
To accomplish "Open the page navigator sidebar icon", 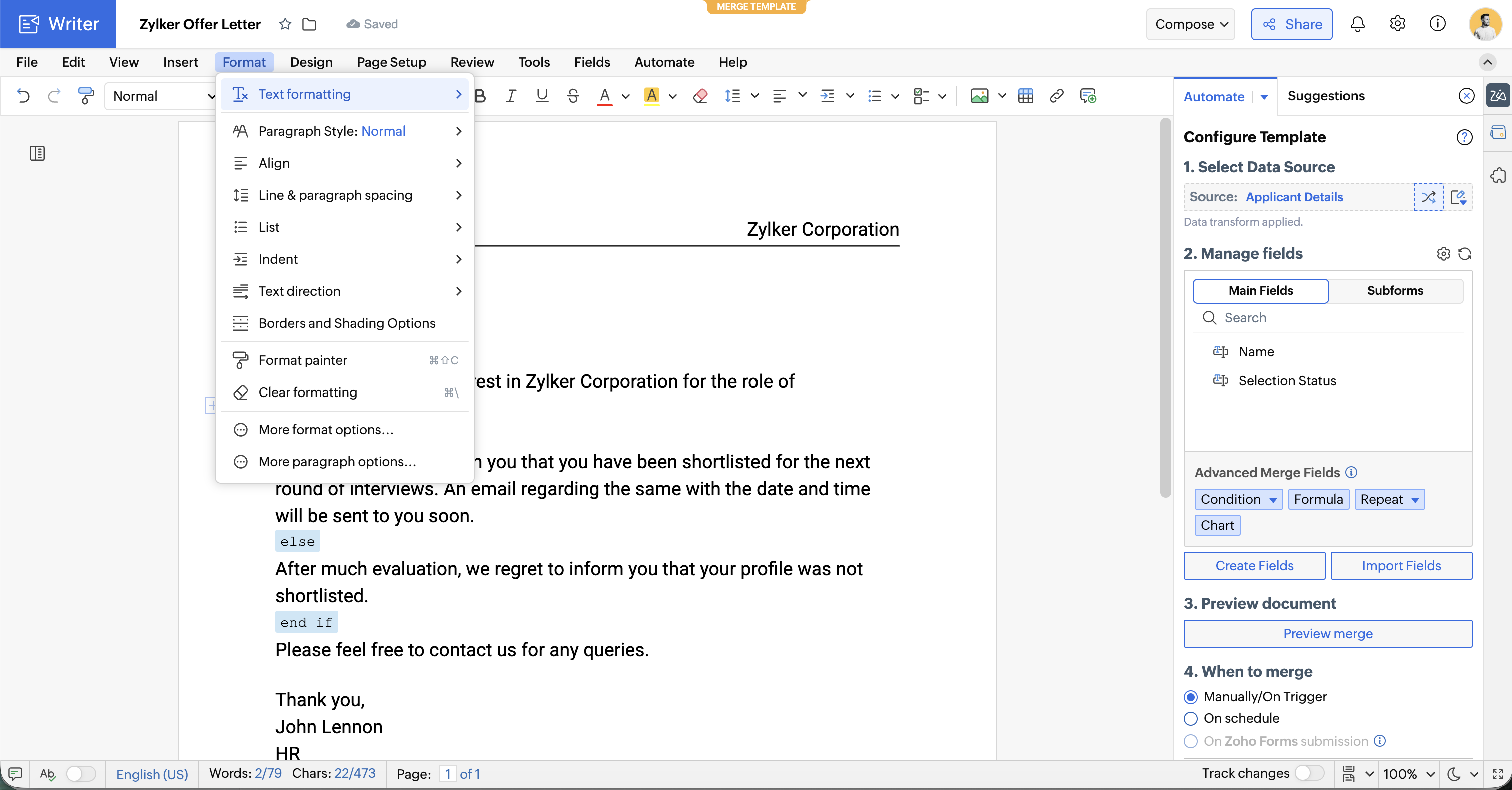I will (37, 153).
